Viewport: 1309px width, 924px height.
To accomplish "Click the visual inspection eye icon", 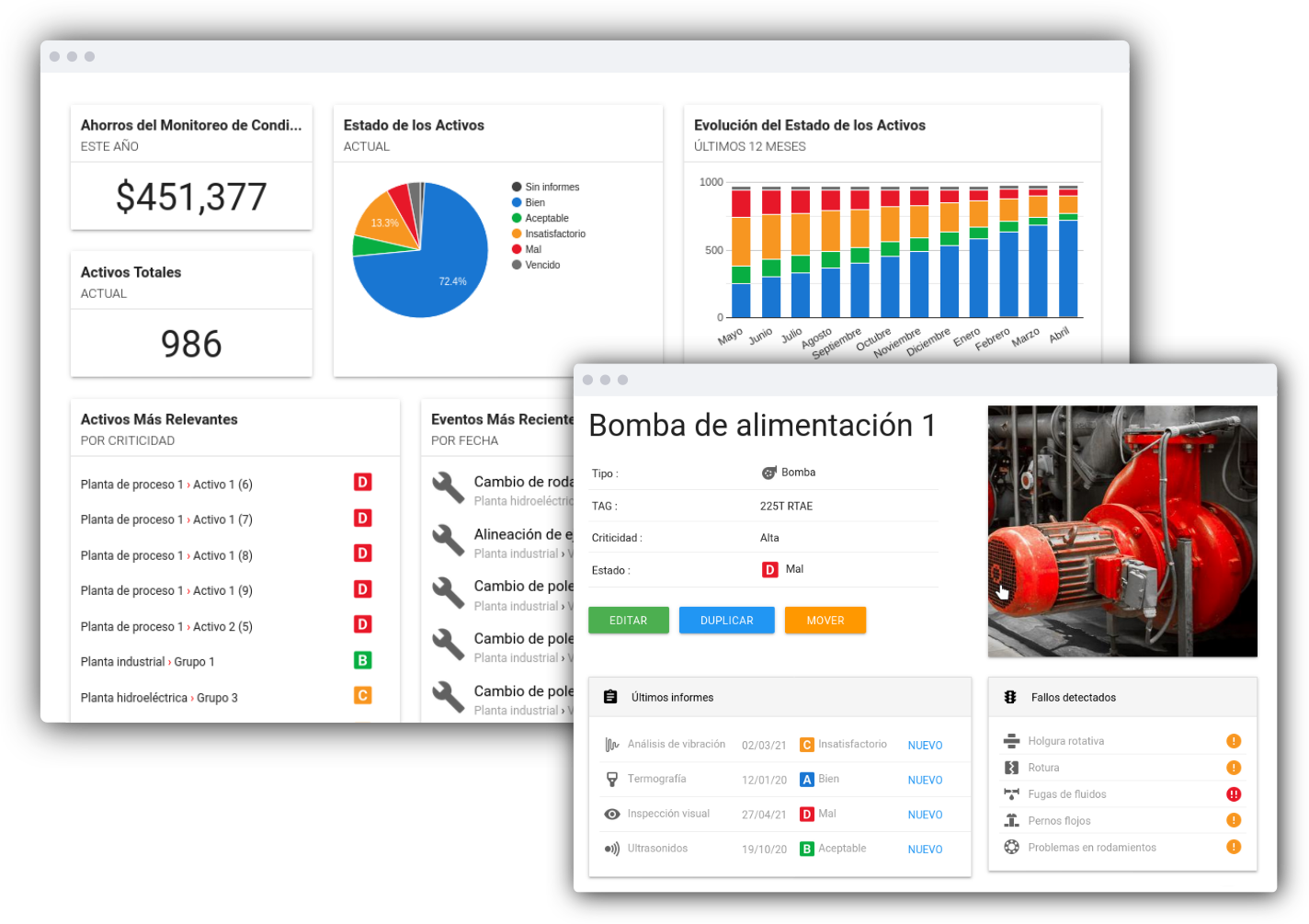I will tap(611, 815).
